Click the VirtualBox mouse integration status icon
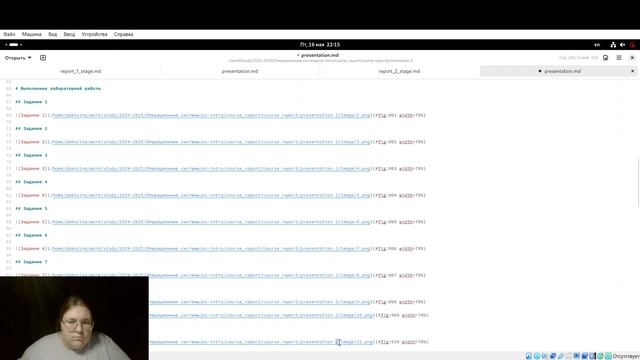Viewport: 640px width, 360px height. coord(600,356)
